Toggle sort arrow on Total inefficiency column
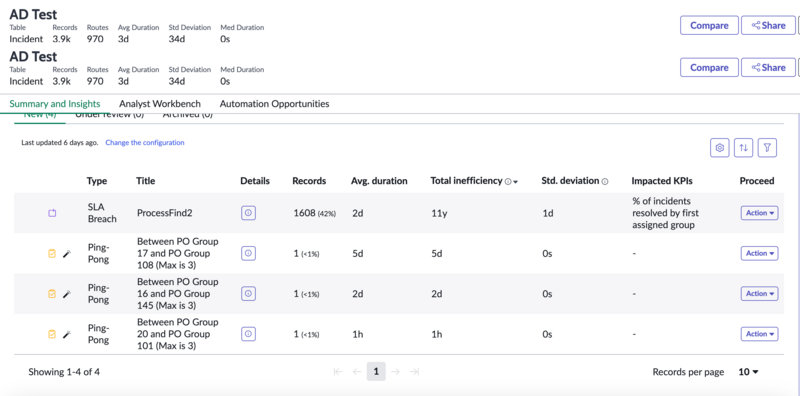The image size is (800, 396). point(515,182)
